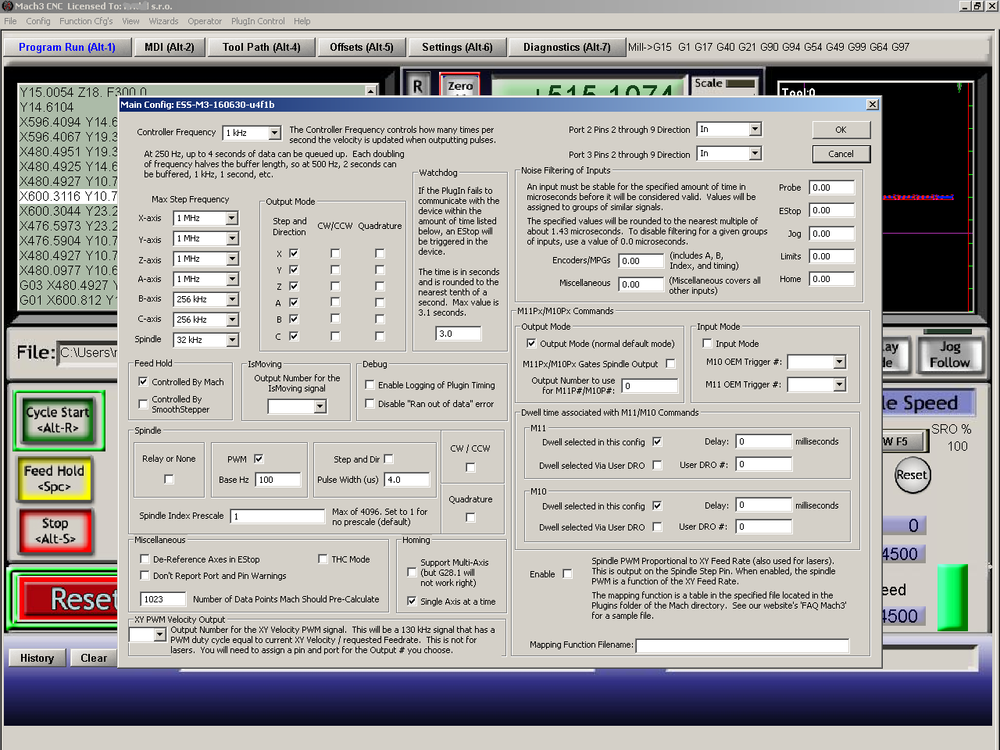Click the green feed rate bar
This screenshot has height=750, width=1000.
tap(952, 598)
